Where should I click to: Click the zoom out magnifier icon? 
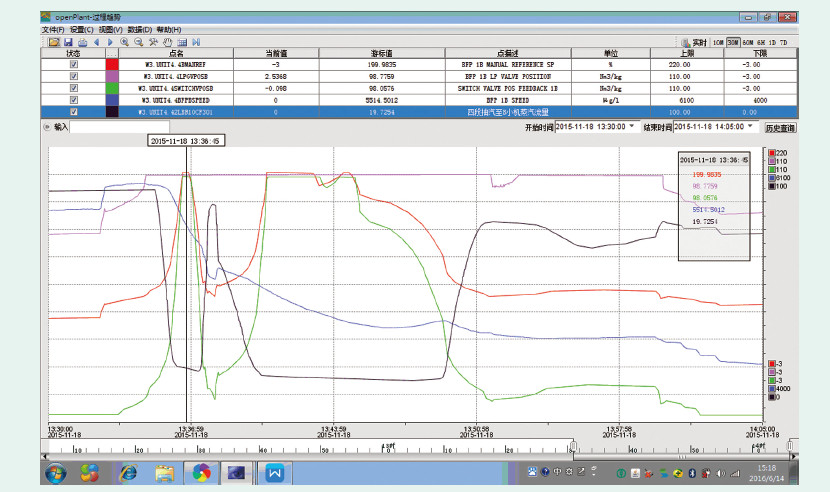click(138, 42)
